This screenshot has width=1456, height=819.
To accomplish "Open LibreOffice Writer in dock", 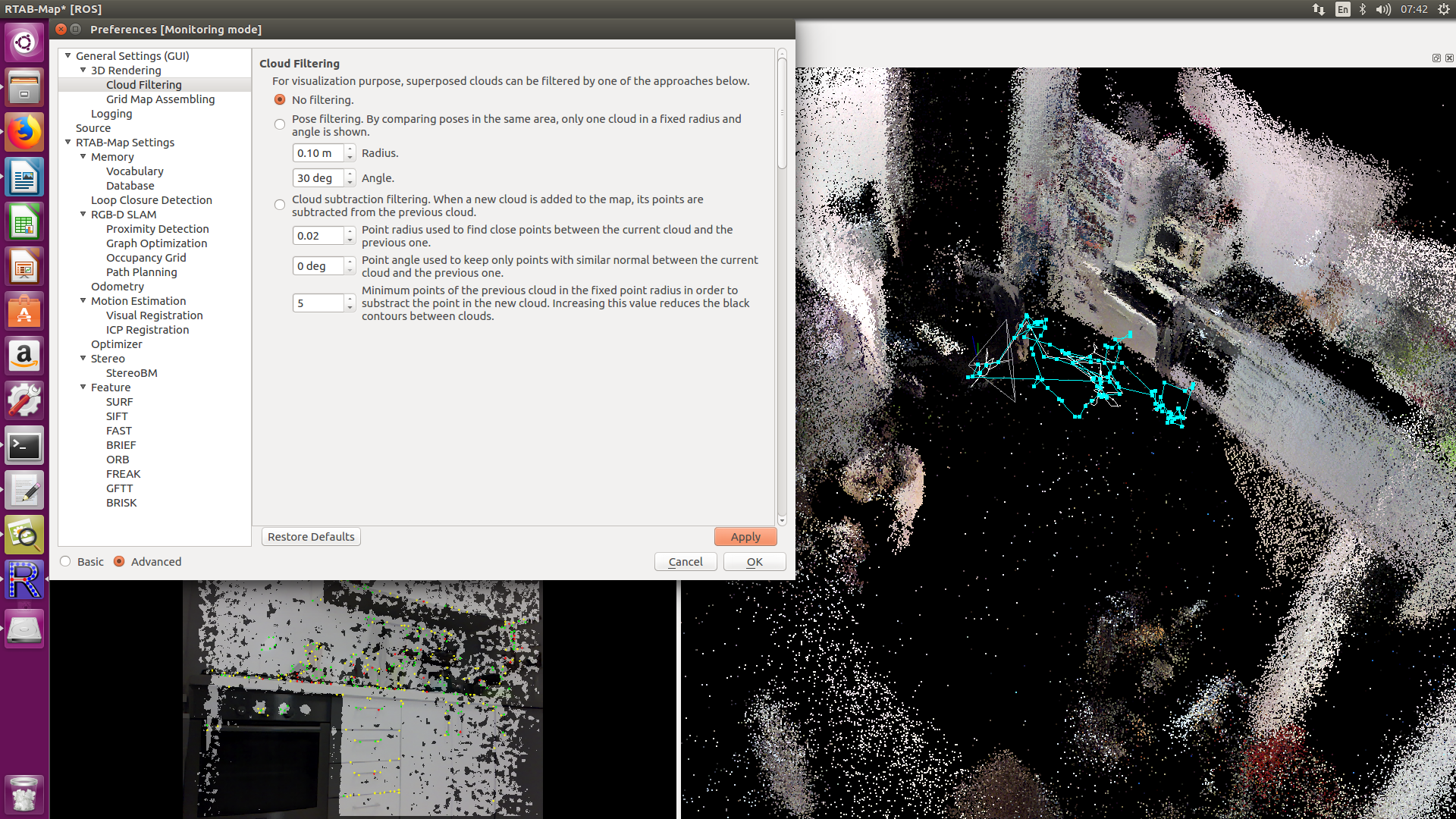I will pyautogui.click(x=24, y=178).
